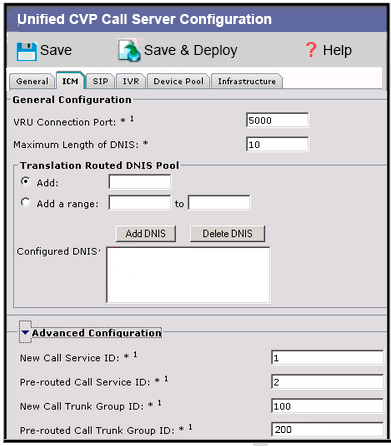Switch to the General tab
This screenshot has height=446, width=391.
tap(32, 81)
